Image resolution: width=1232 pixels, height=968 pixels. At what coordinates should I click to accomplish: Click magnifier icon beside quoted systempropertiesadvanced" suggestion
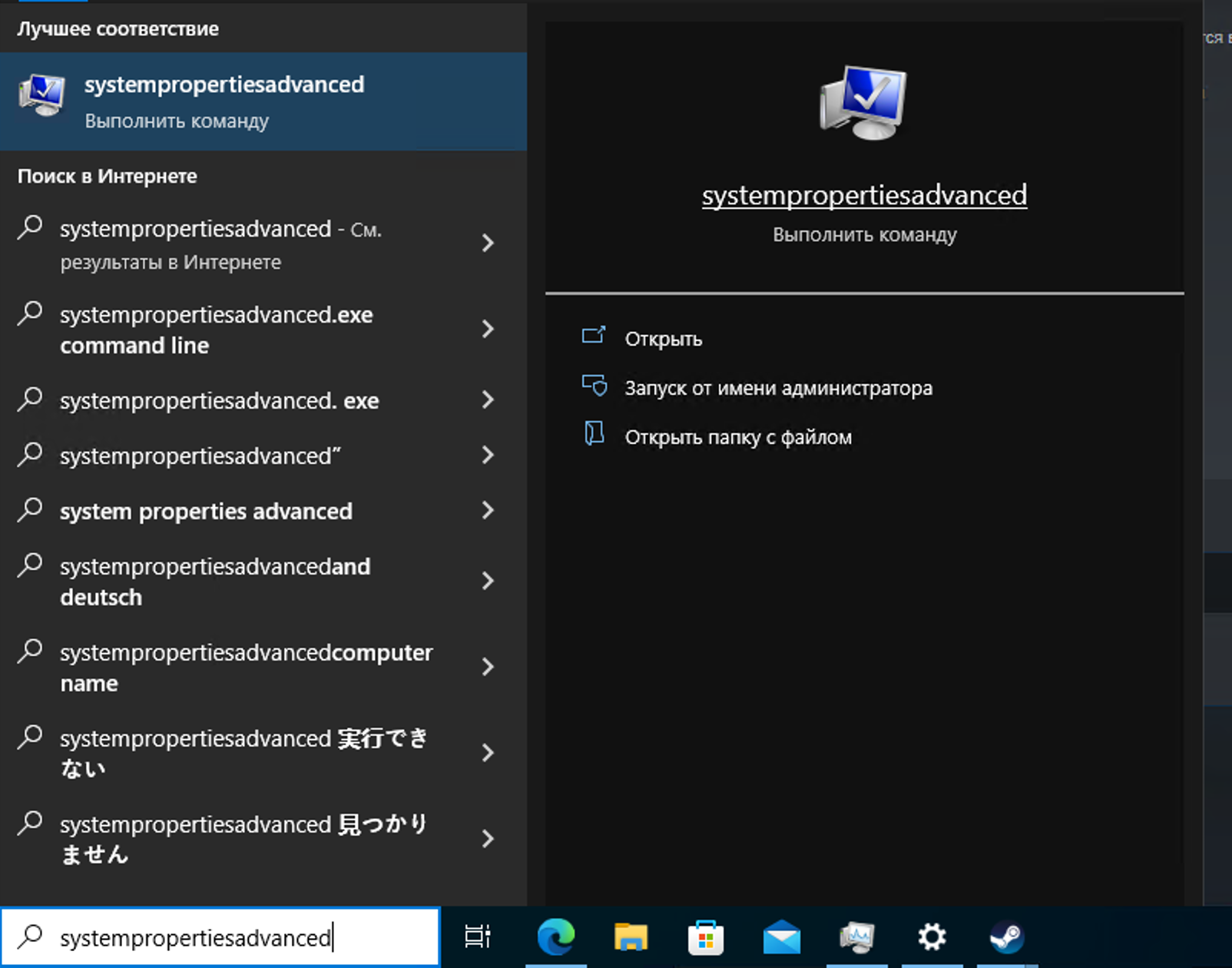tap(30, 455)
